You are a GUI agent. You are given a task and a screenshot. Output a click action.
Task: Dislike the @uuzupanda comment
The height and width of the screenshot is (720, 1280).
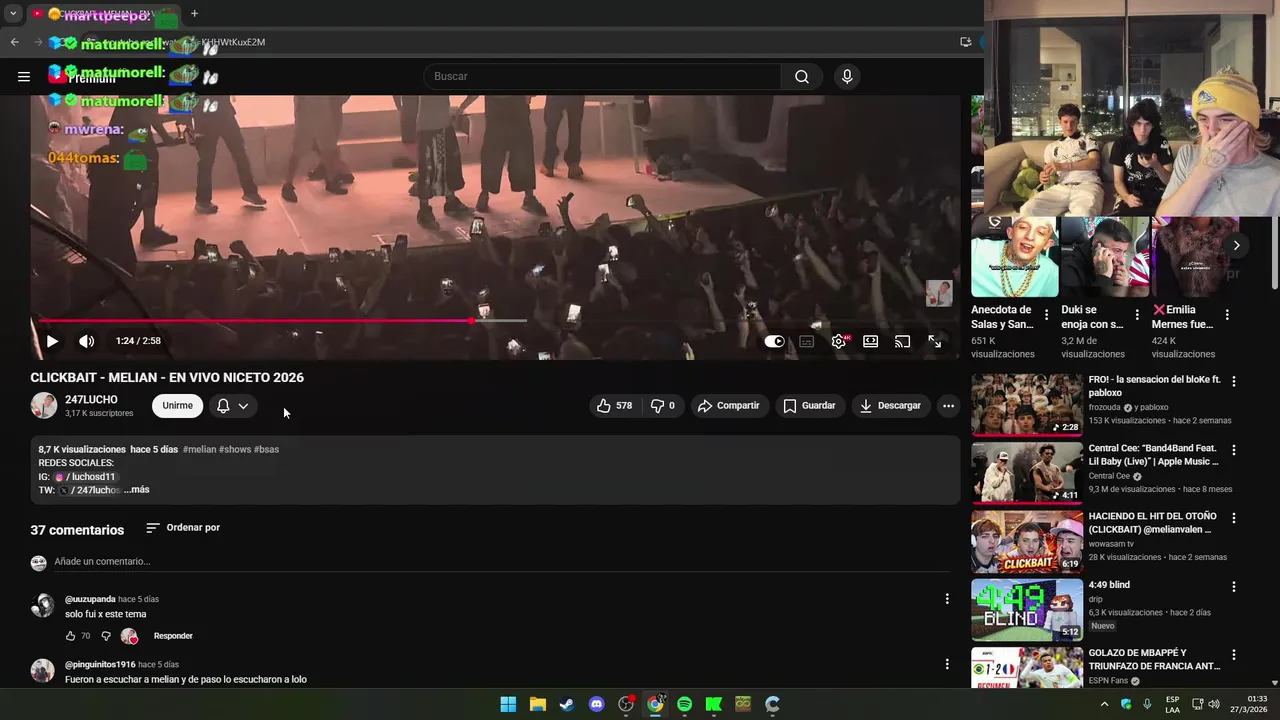click(x=106, y=636)
